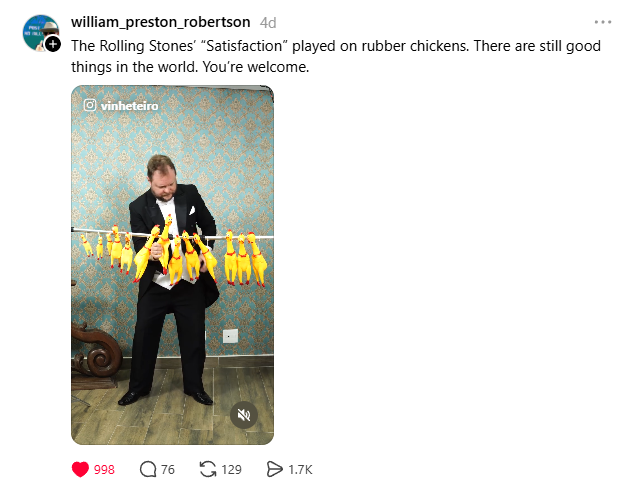Unmute the video with the speaker icon
This screenshot has width=627, height=492.
click(244, 415)
